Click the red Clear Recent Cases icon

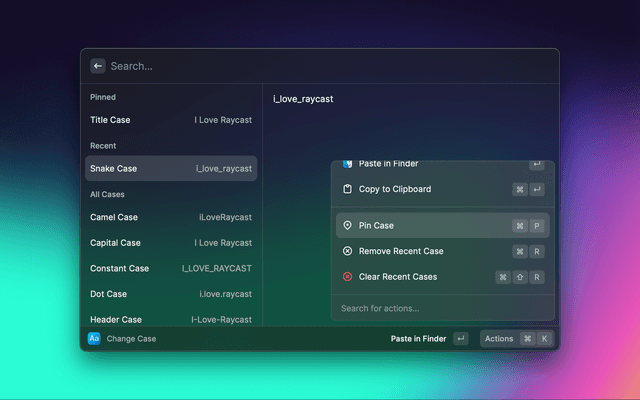coord(347,277)
